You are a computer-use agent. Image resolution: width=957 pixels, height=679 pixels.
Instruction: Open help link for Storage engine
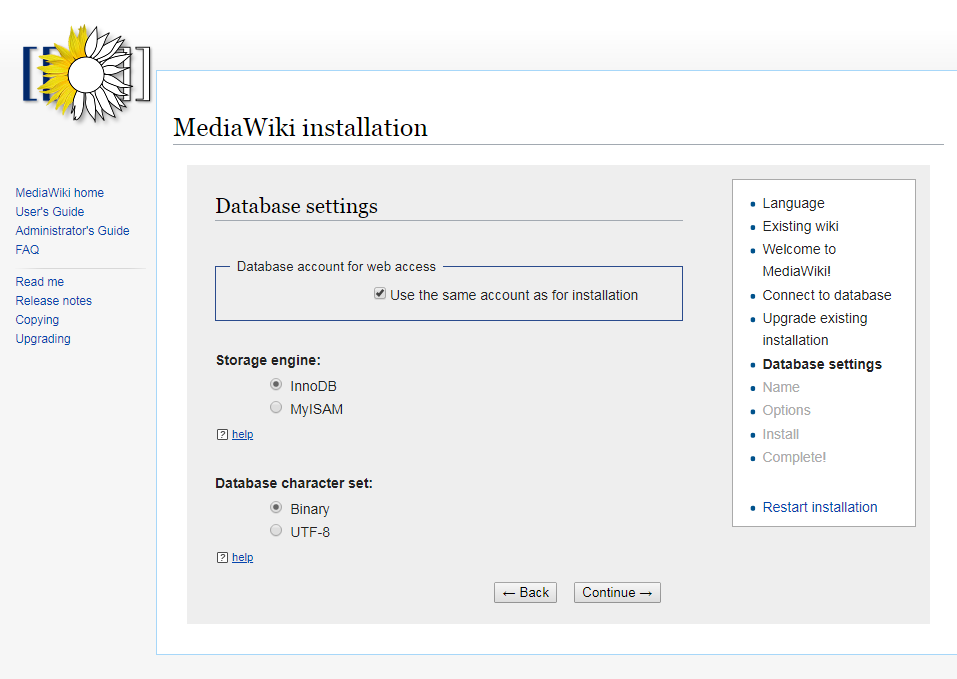242,434
